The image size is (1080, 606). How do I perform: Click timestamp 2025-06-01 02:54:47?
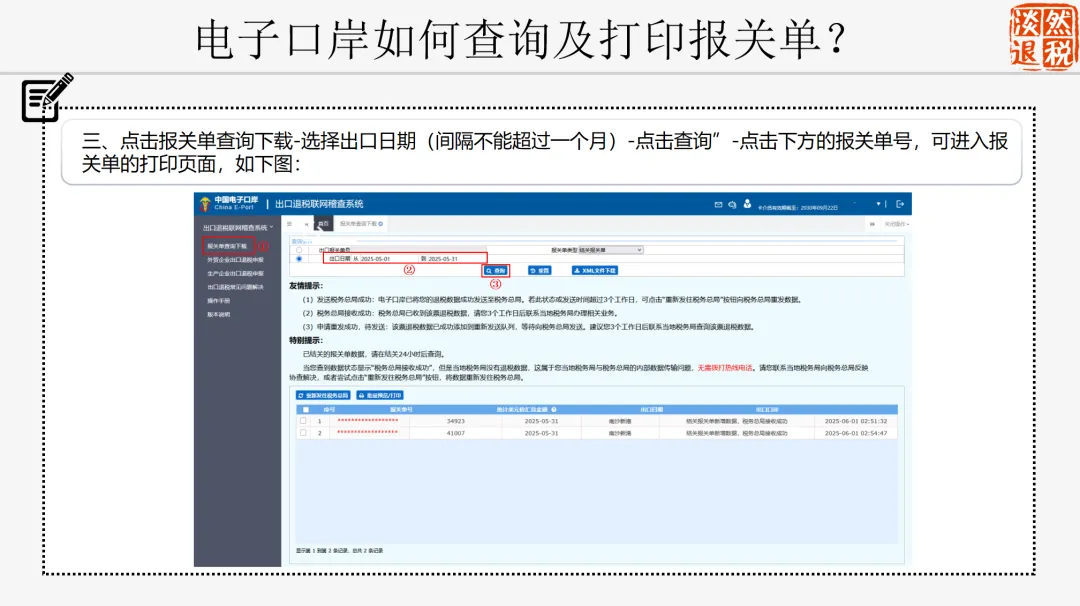856,433
